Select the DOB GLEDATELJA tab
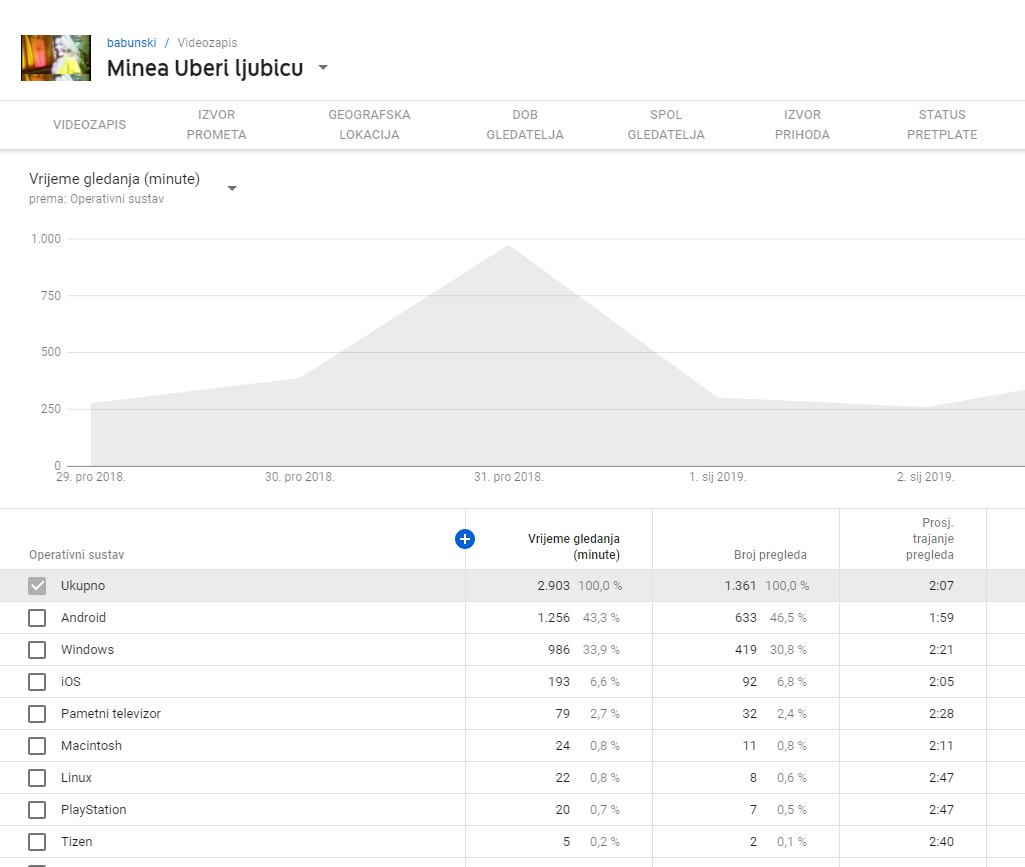 coord(525,124)
